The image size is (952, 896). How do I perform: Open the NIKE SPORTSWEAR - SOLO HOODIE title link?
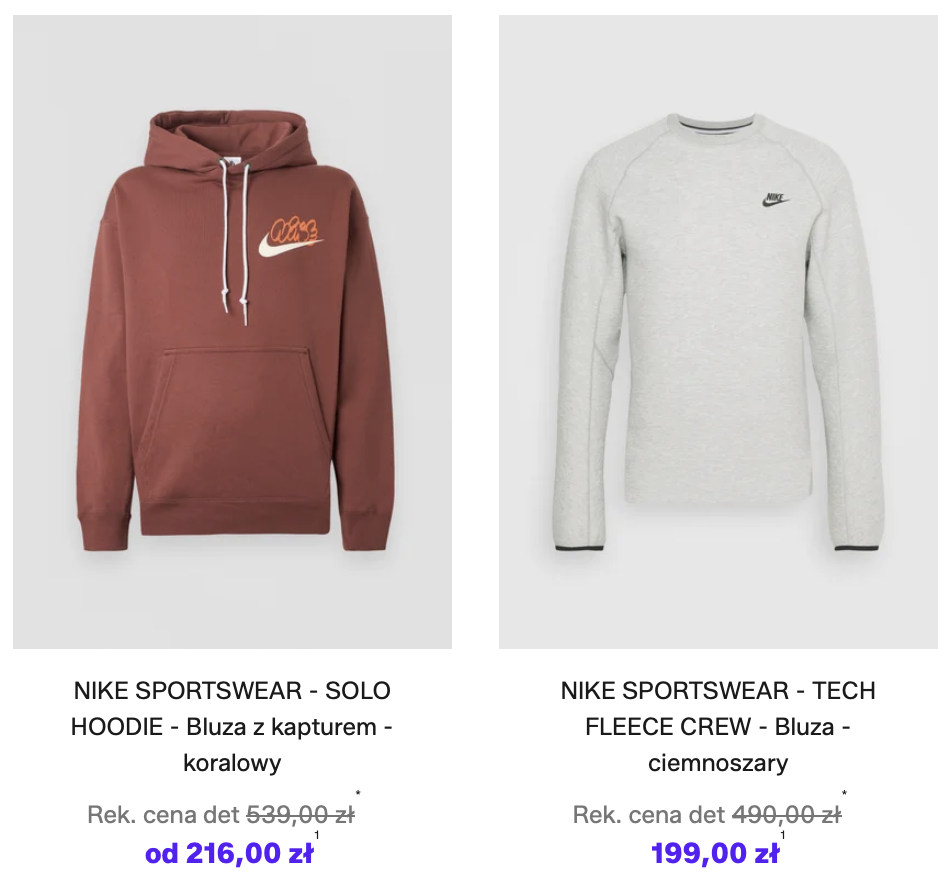coord(232,708)
